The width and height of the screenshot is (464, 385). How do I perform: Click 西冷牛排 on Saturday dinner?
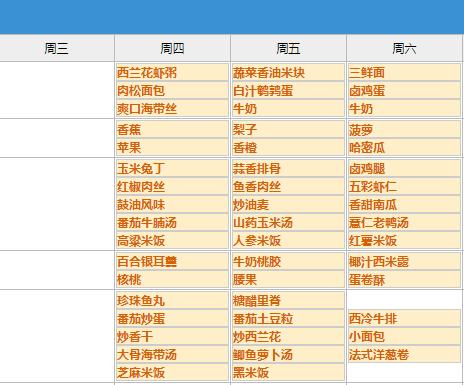tap(404, 318)
